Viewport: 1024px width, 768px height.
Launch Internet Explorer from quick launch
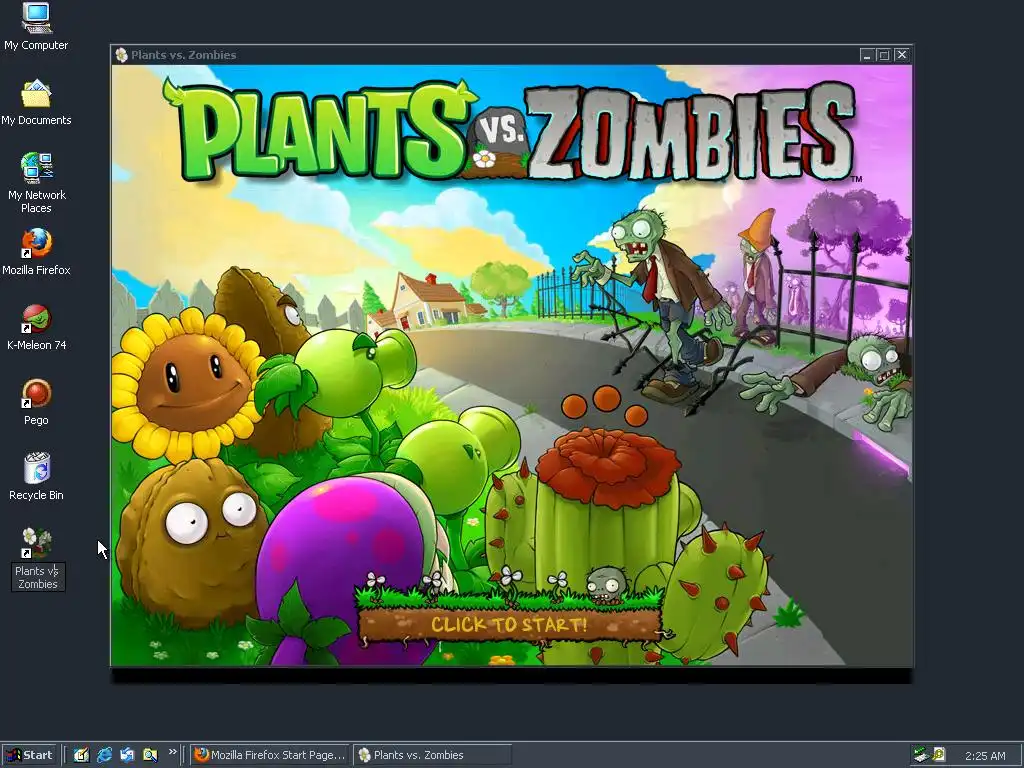coord(104,755)
